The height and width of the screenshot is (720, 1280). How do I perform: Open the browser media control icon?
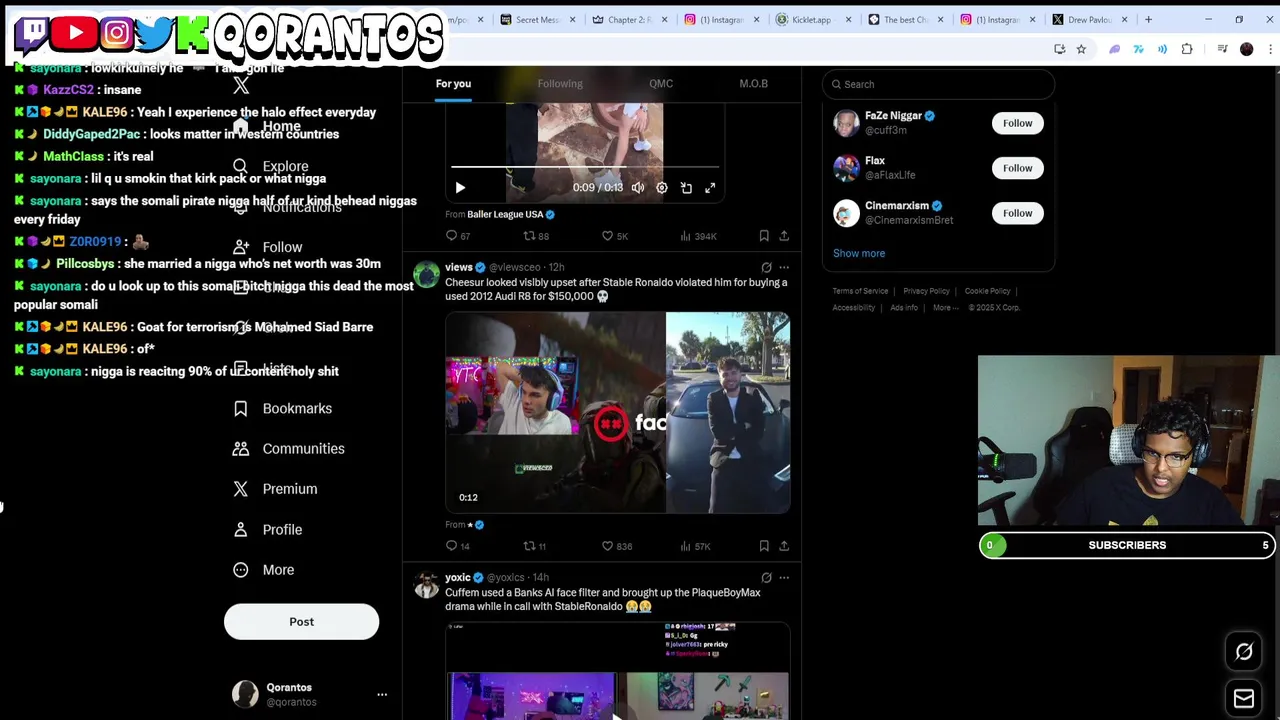click(x=1221, y=49)
